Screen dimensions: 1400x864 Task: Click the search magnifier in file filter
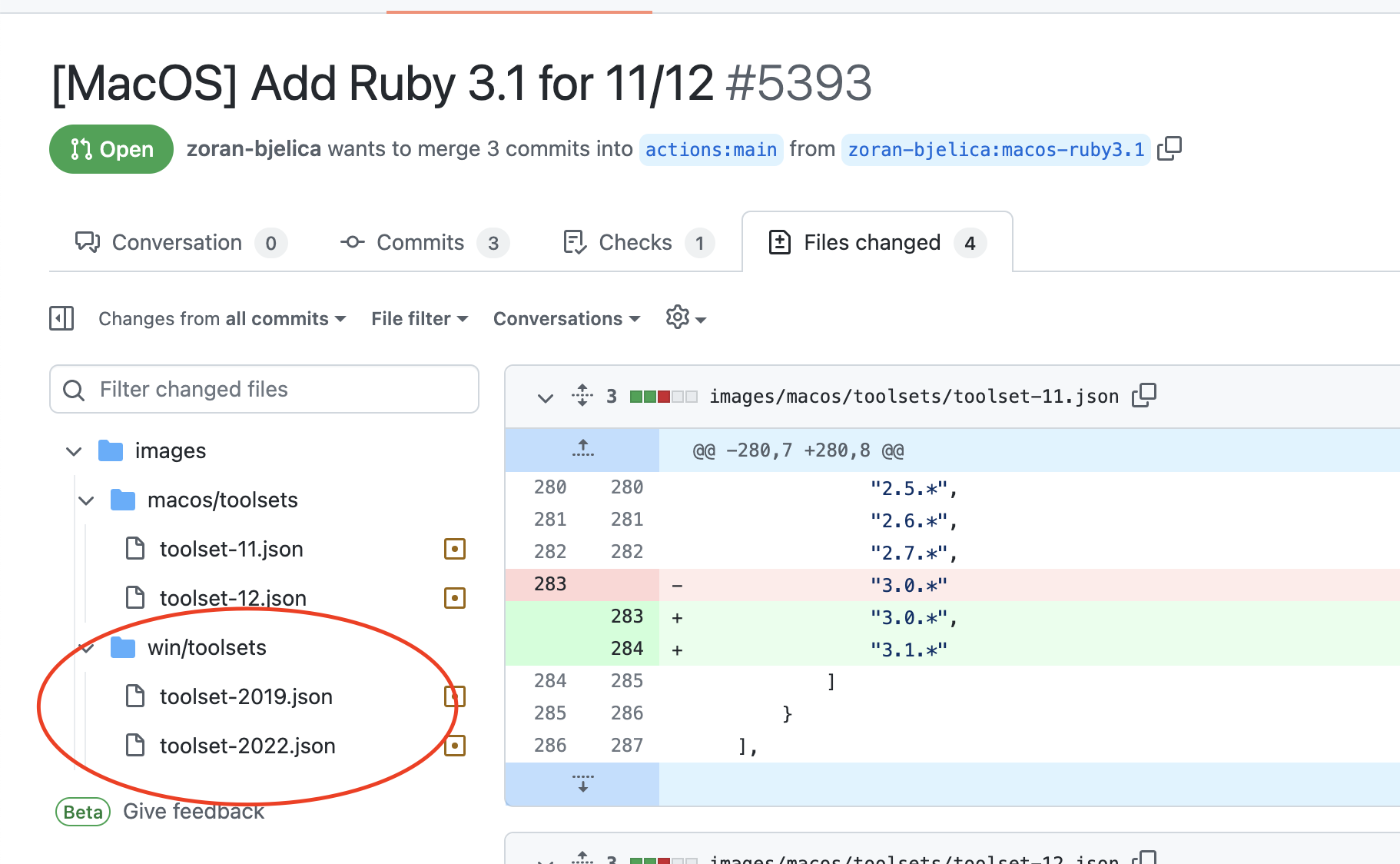[x=74, y=390]
